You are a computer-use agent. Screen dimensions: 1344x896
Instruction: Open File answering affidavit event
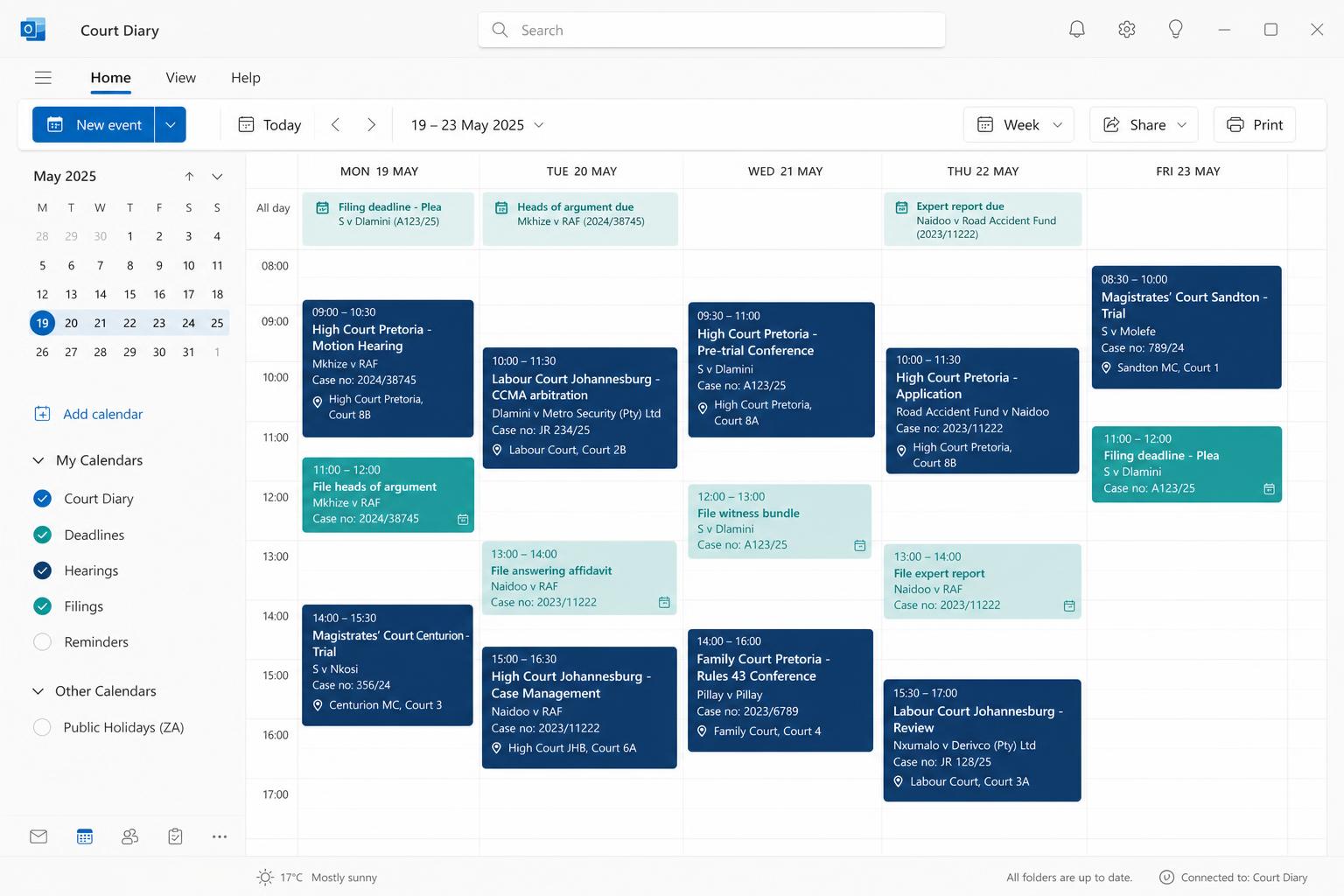[579, 577]
